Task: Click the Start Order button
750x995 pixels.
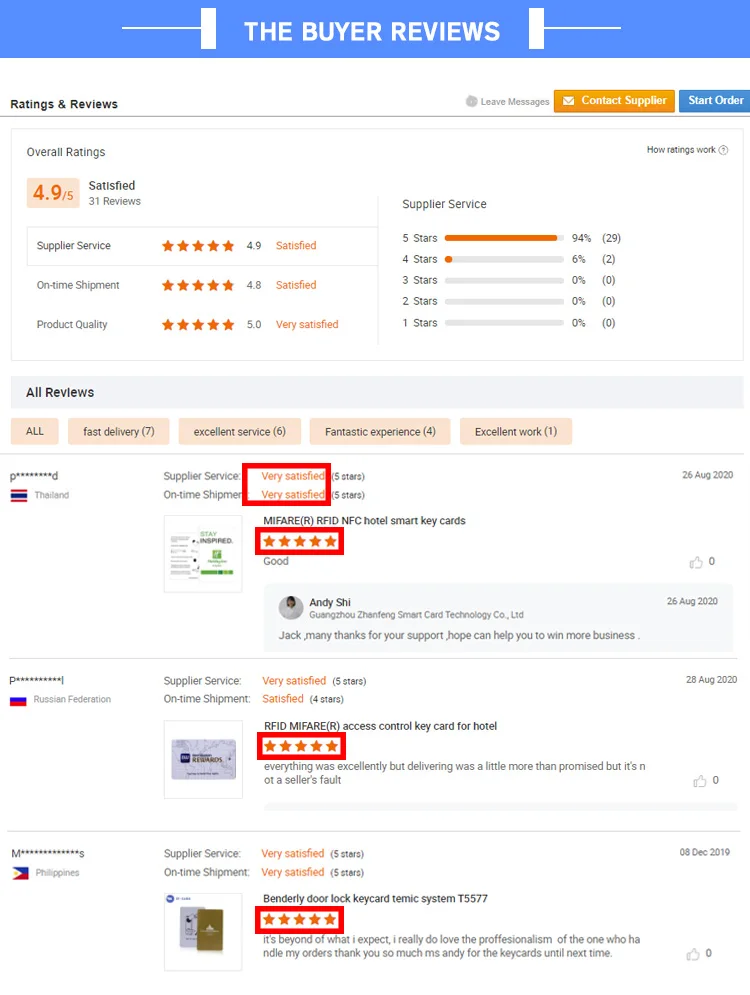Action: click(x=715, y=101)
